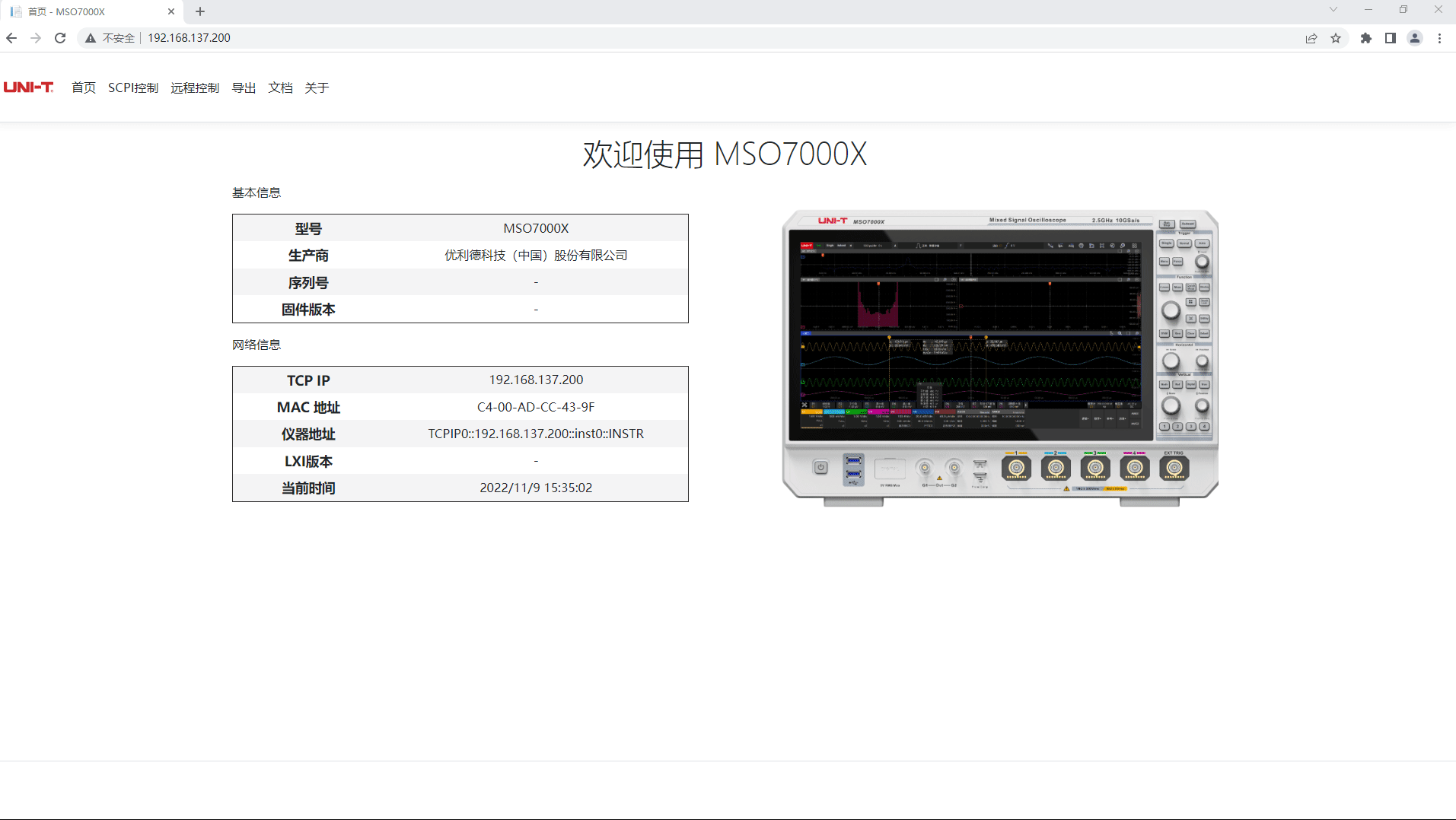Viewport: 1456px width, 820px height.
Task: Click the back navigation arrow
Action: pos(11,37)
